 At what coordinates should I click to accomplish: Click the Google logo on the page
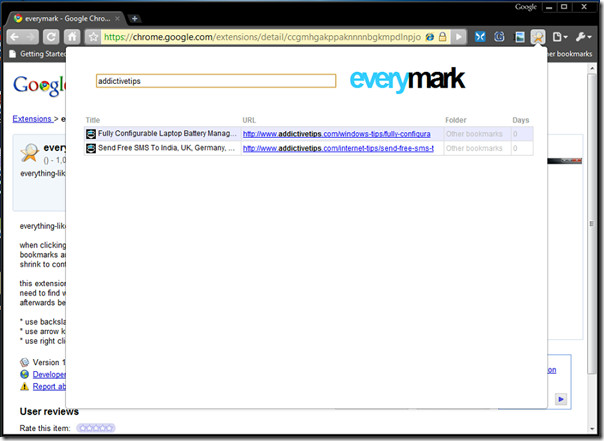pyautogui.click(x=39, y=86)
